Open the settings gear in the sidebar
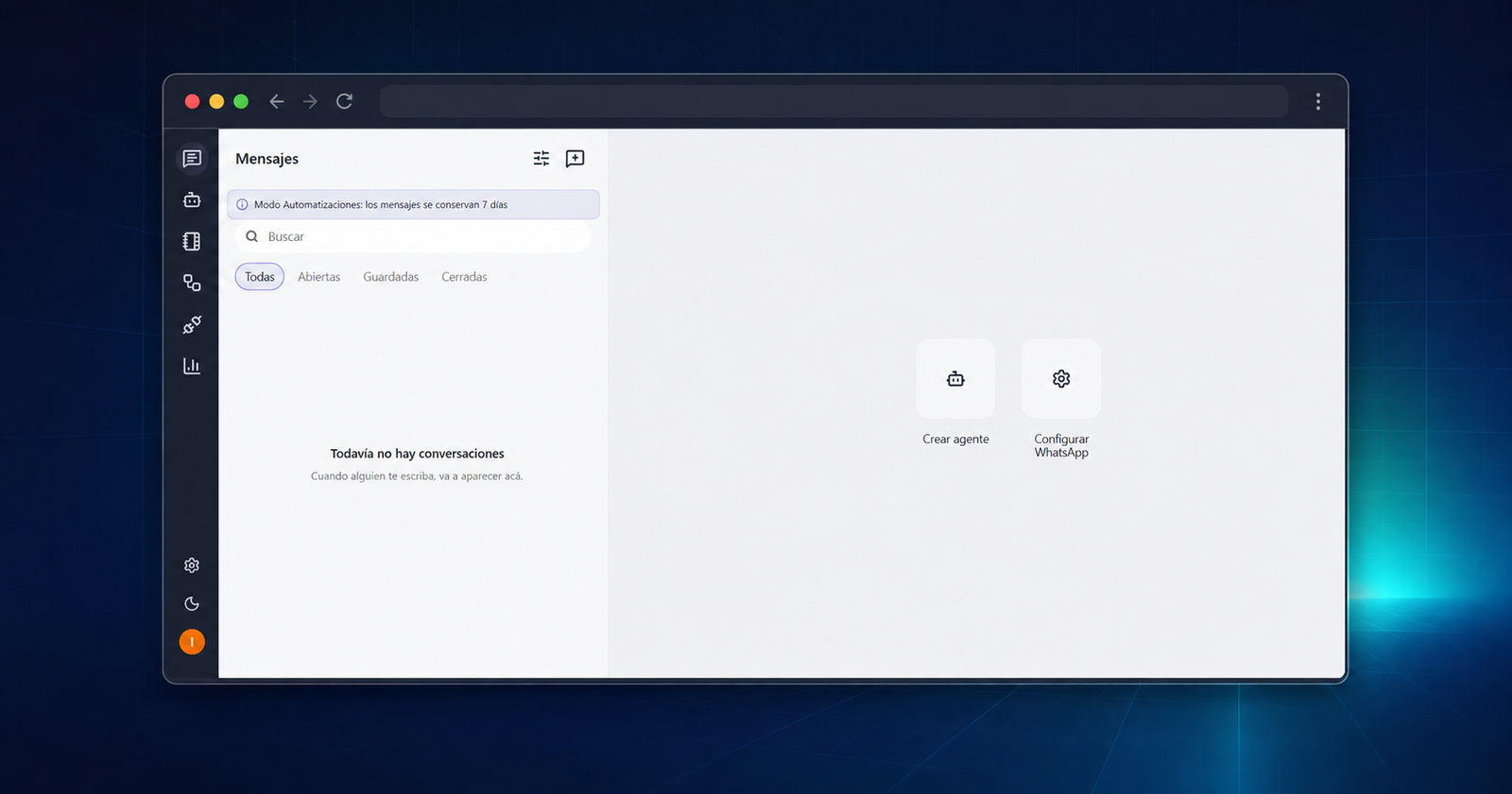Viewport: 1512px width, 794px height. click(x=192, y=565)
